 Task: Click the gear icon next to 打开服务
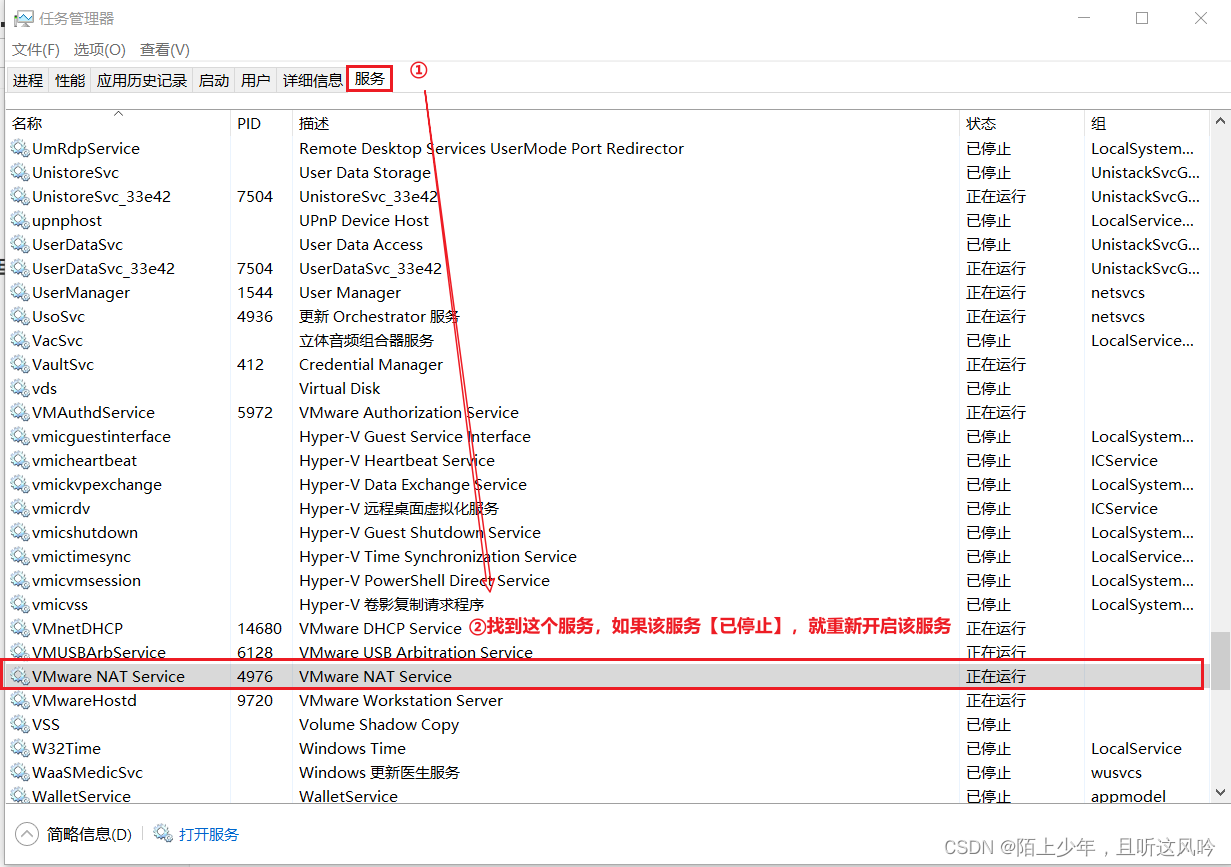pyautogui.click(x=163, y=833)
